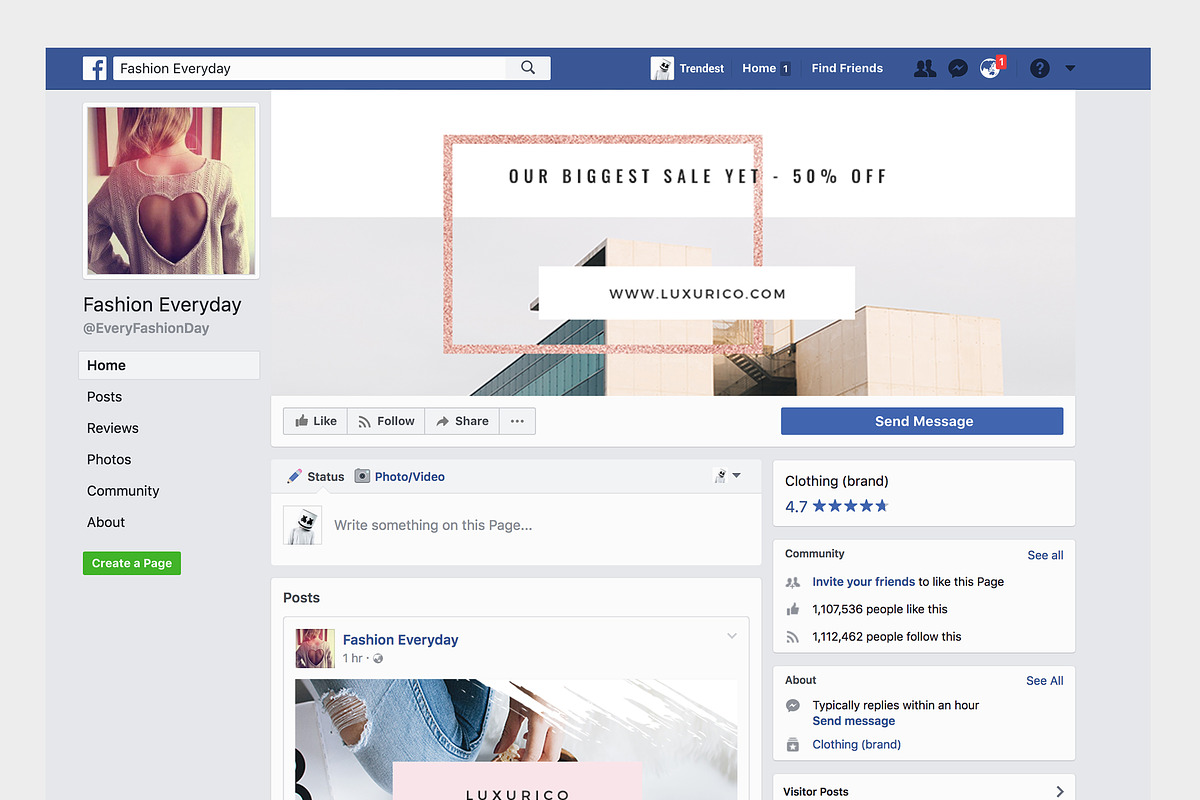The height and width of the screenshot is (800, 1200).
Task: Click the 1,107,536 people like this text
Action: tap(880, 609)
